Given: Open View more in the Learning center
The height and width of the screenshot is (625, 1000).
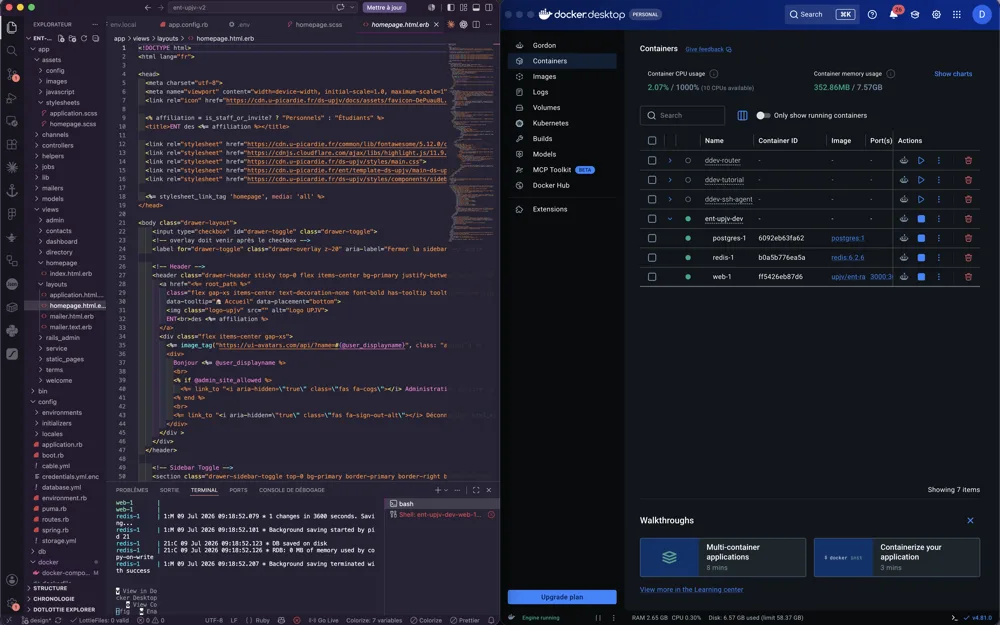Looking at the screenshot, I should point(691,589).
